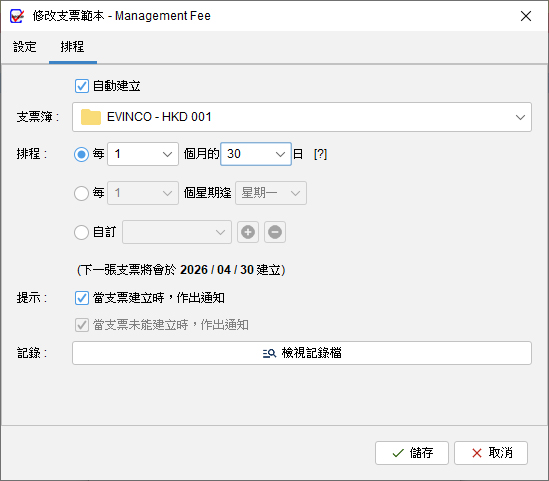
Task: Click the plus icon beside custom schedule
Action: (248, 232)
